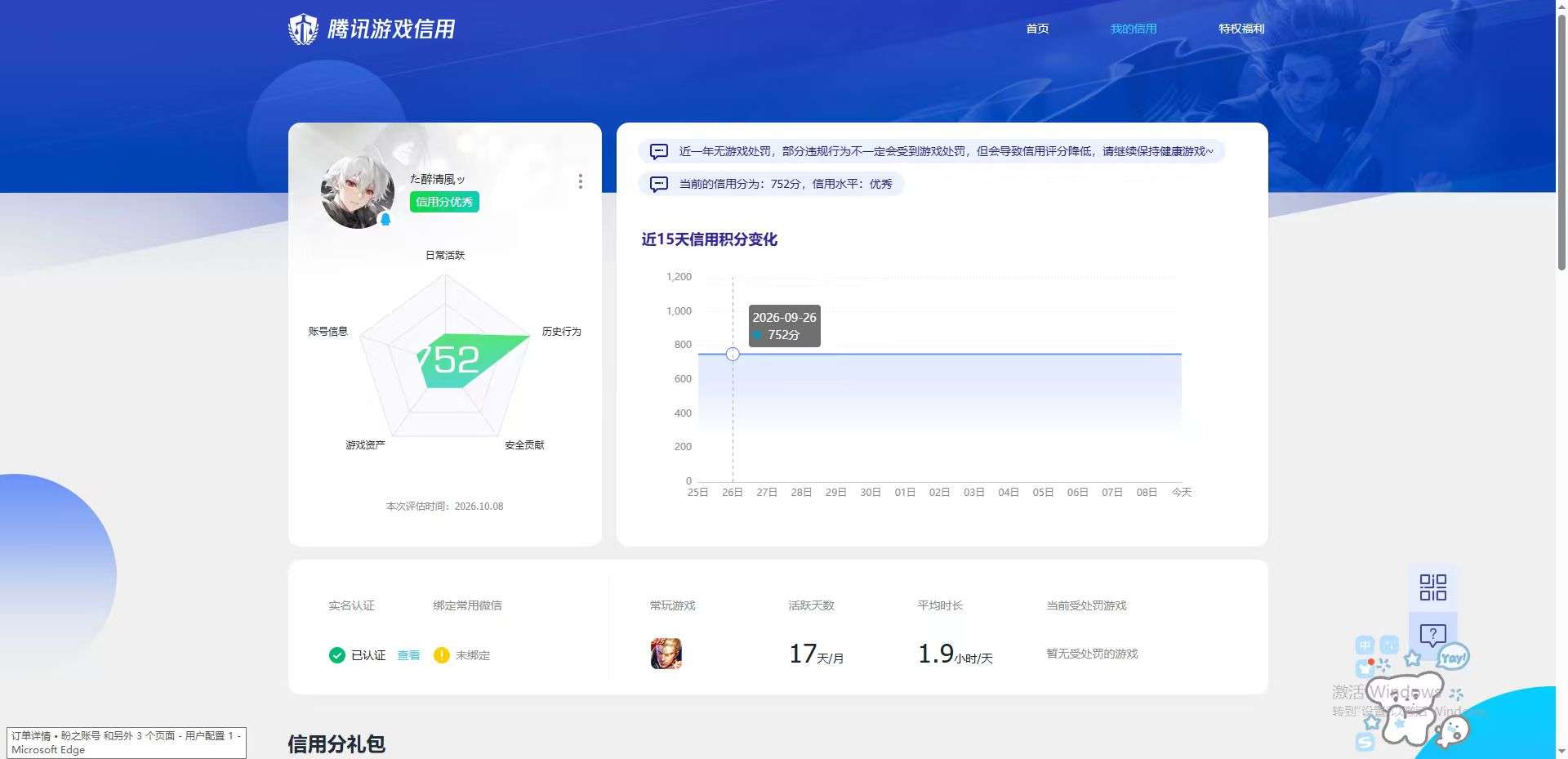Click the 信用分礼包 section heading

pos(336,743)
